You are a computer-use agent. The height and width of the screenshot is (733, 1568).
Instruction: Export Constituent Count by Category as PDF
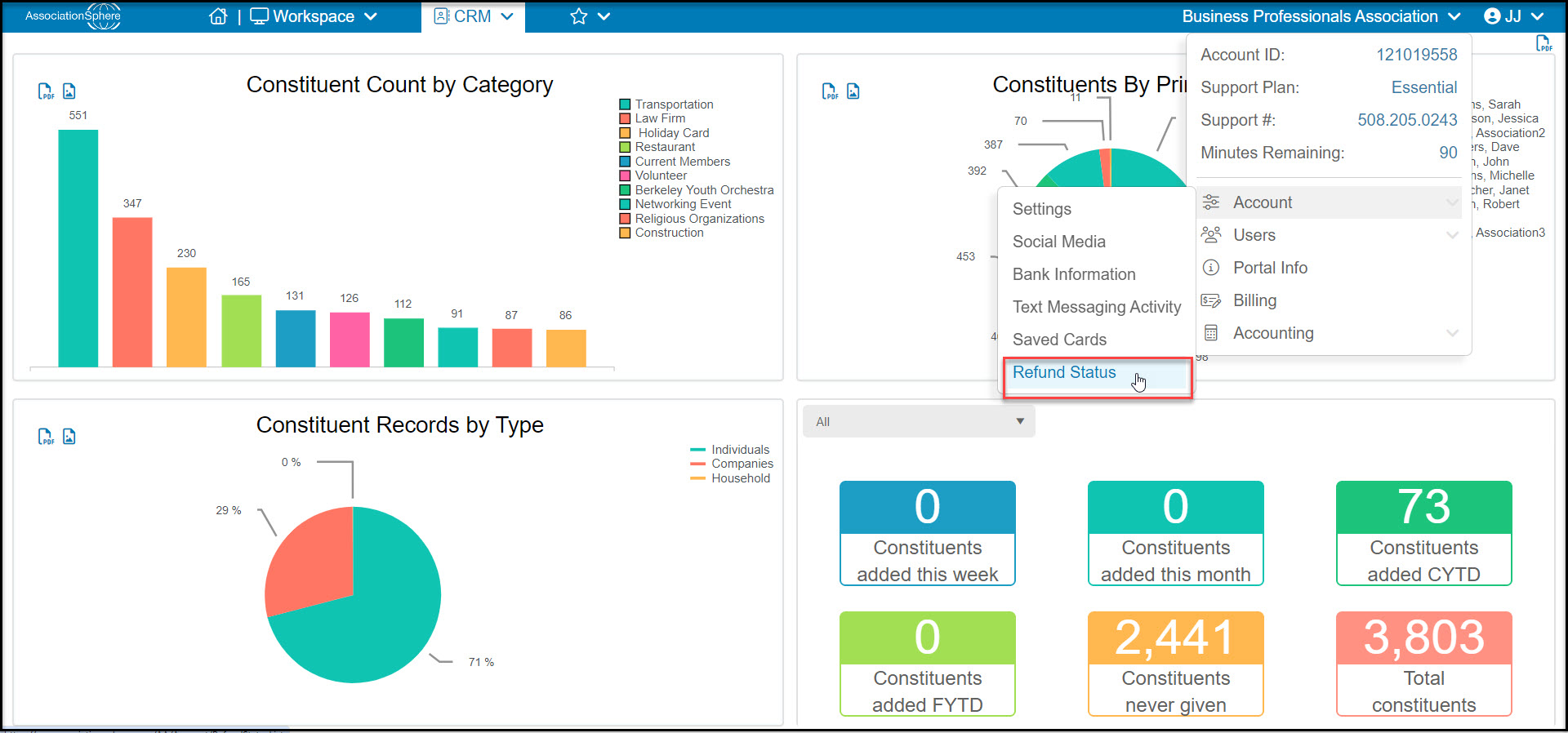click(46, 91)
